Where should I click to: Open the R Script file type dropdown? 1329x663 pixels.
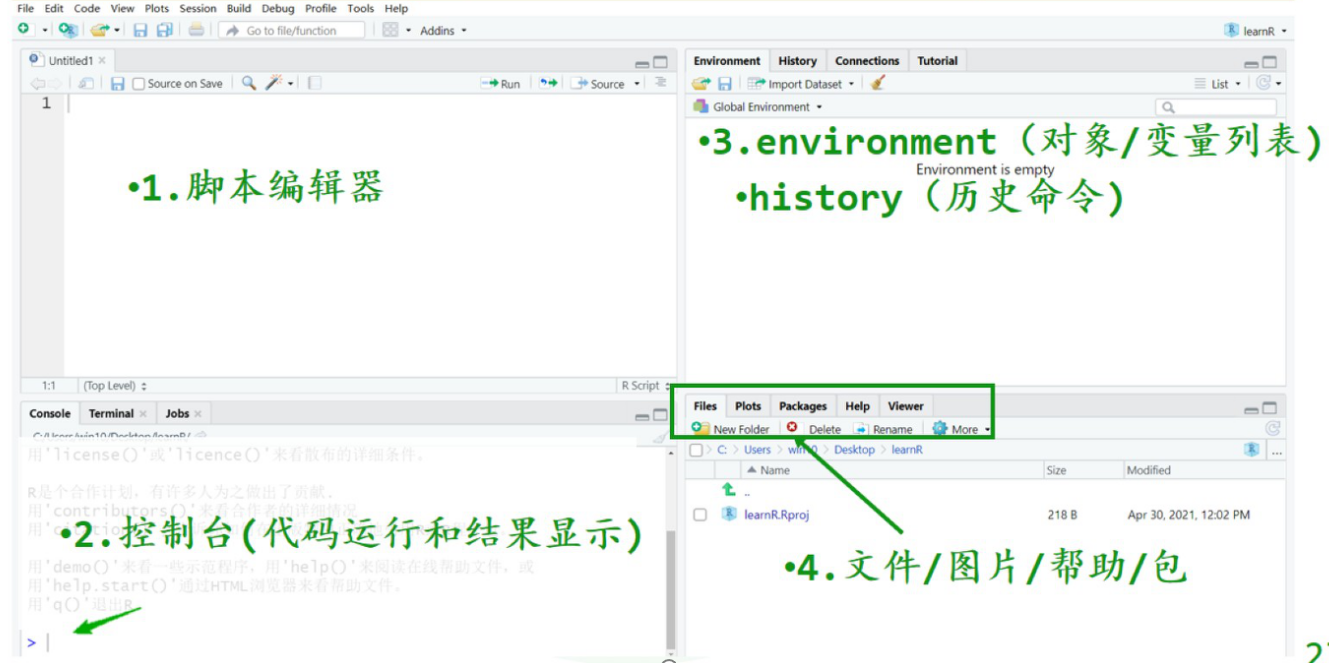coord(645,386)
